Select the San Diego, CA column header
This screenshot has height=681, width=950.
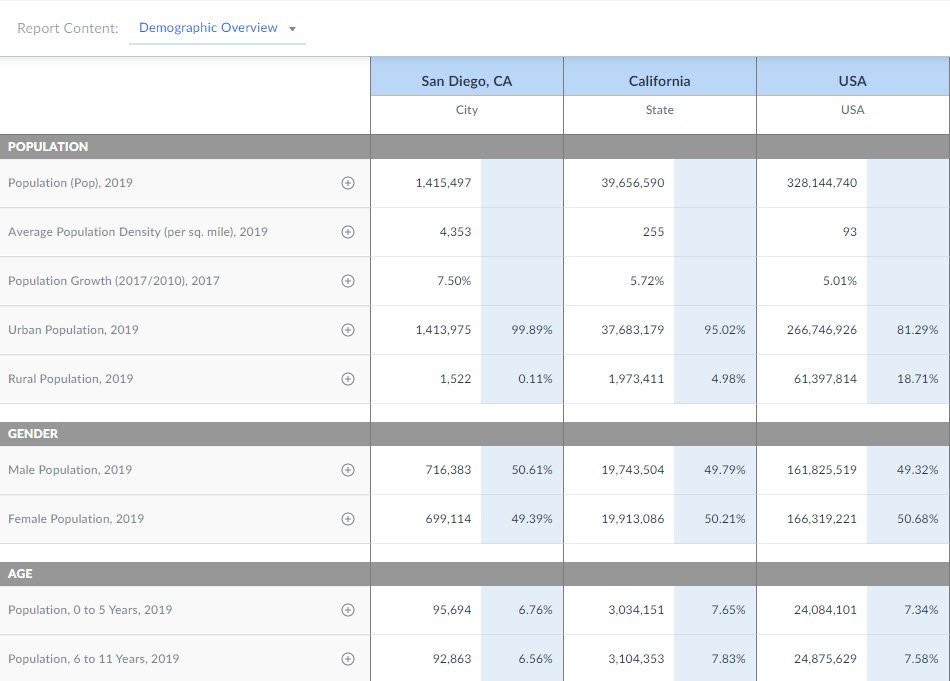466,80
